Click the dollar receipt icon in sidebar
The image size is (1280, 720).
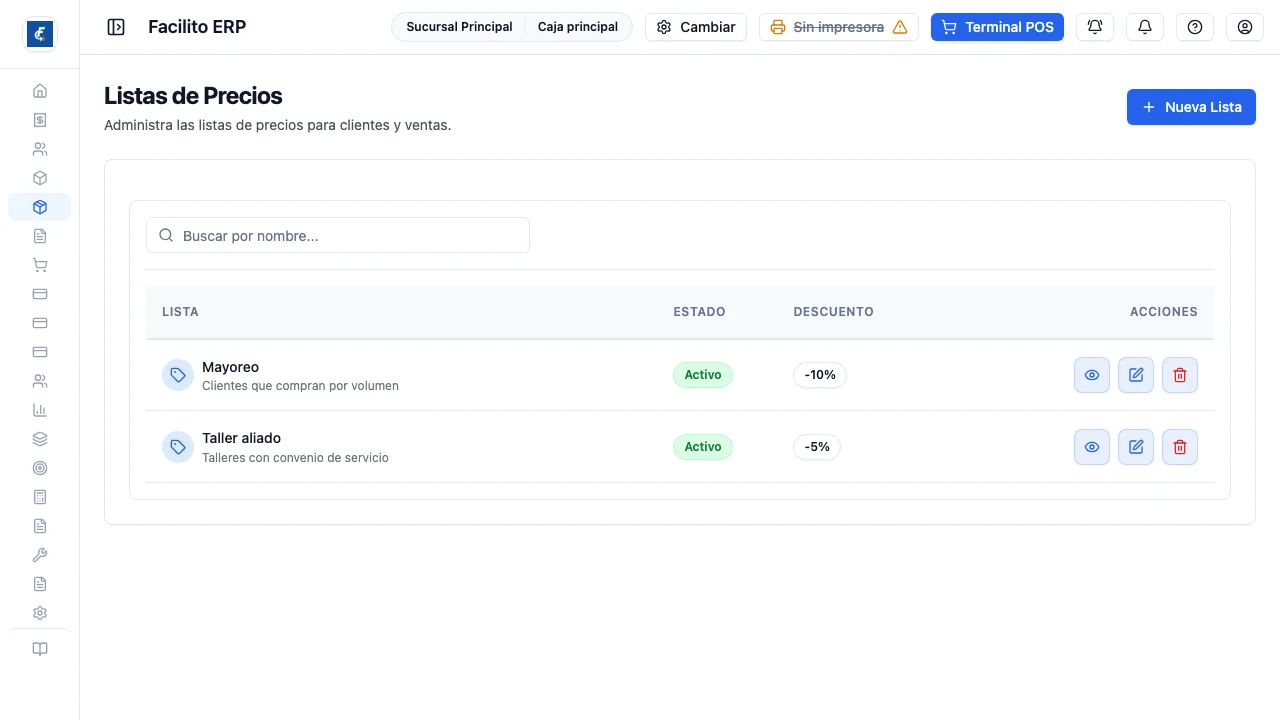(40, 120)
